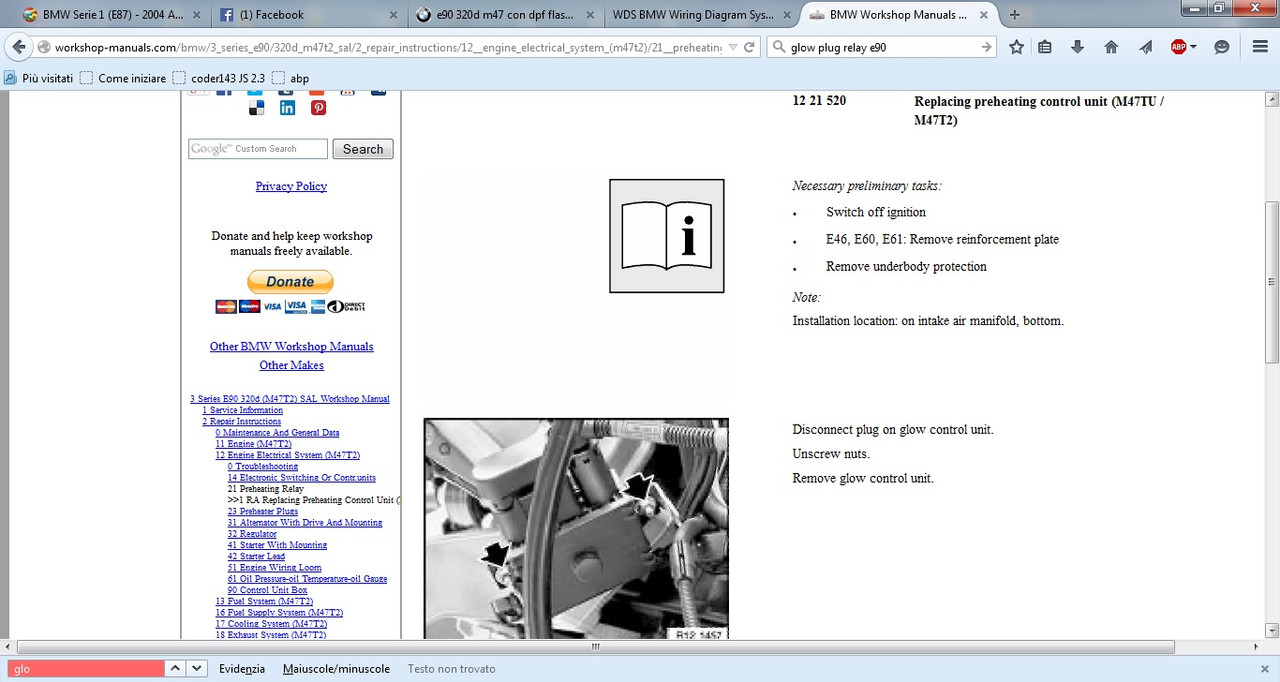Click the browser back arrow button

[19, 47]
